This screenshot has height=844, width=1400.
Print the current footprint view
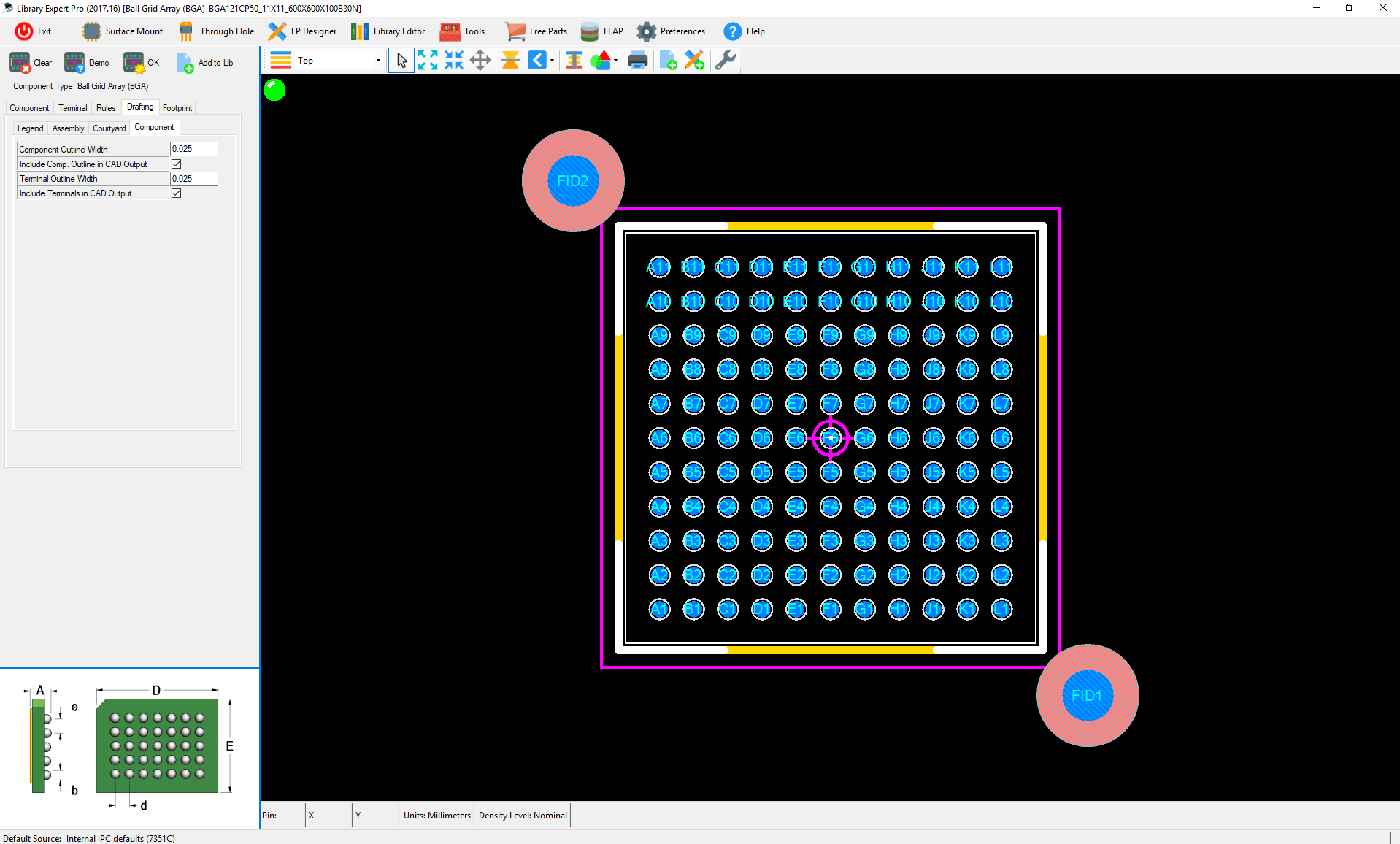click(x=637, y=60)
